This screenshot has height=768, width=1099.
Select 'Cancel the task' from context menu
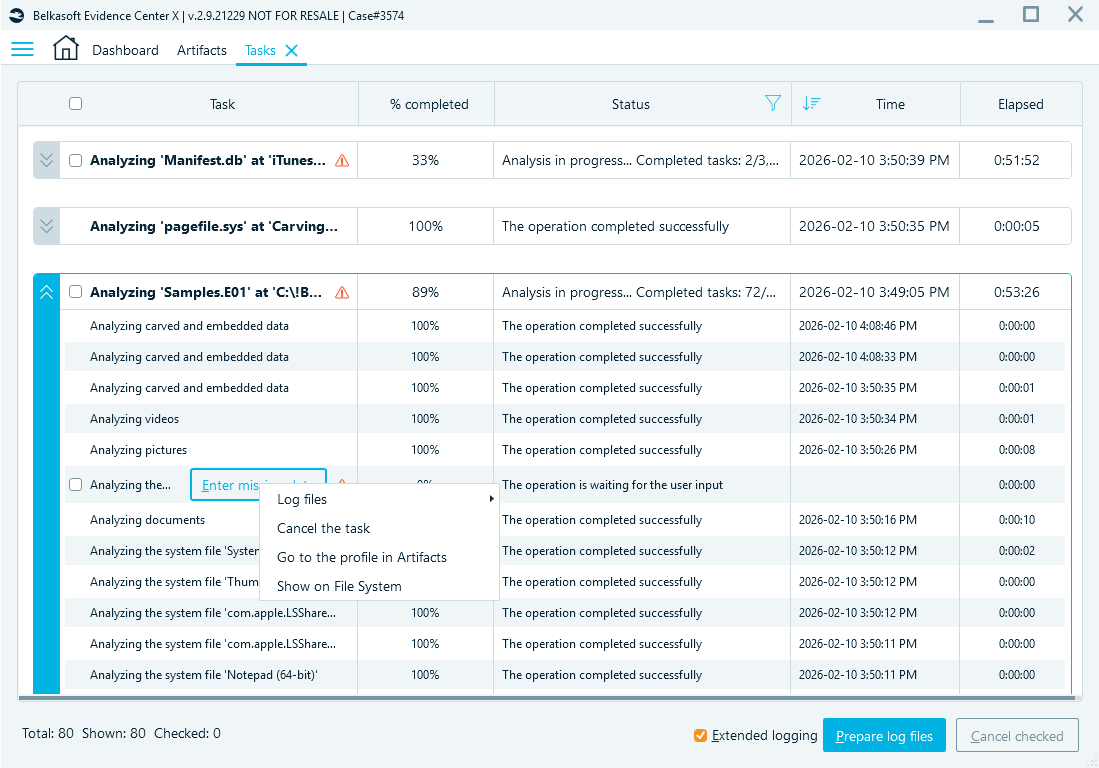(322, 528)
